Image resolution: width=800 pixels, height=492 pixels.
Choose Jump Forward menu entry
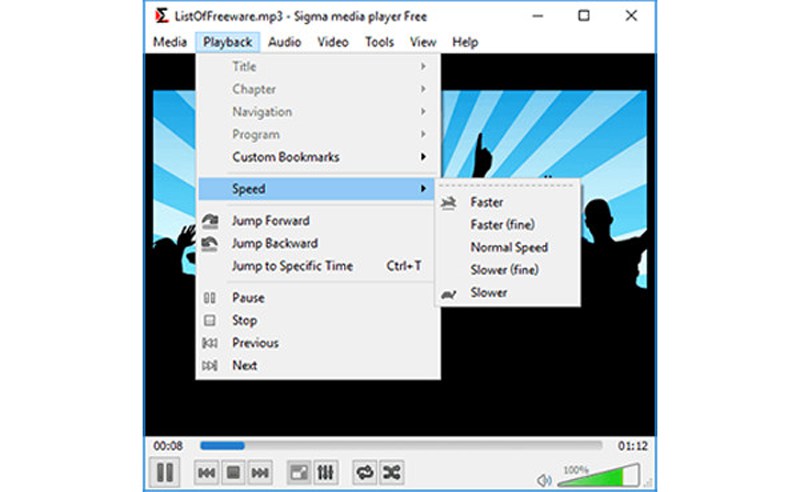[317, 221]
